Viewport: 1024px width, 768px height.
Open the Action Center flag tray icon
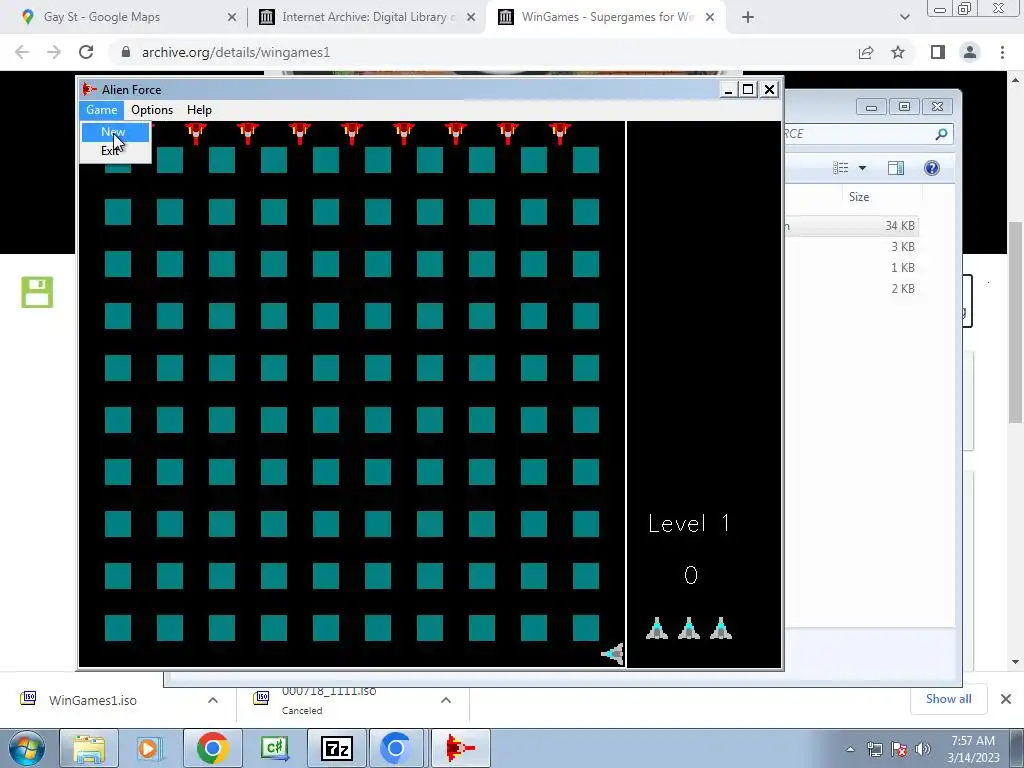[899, 749]
